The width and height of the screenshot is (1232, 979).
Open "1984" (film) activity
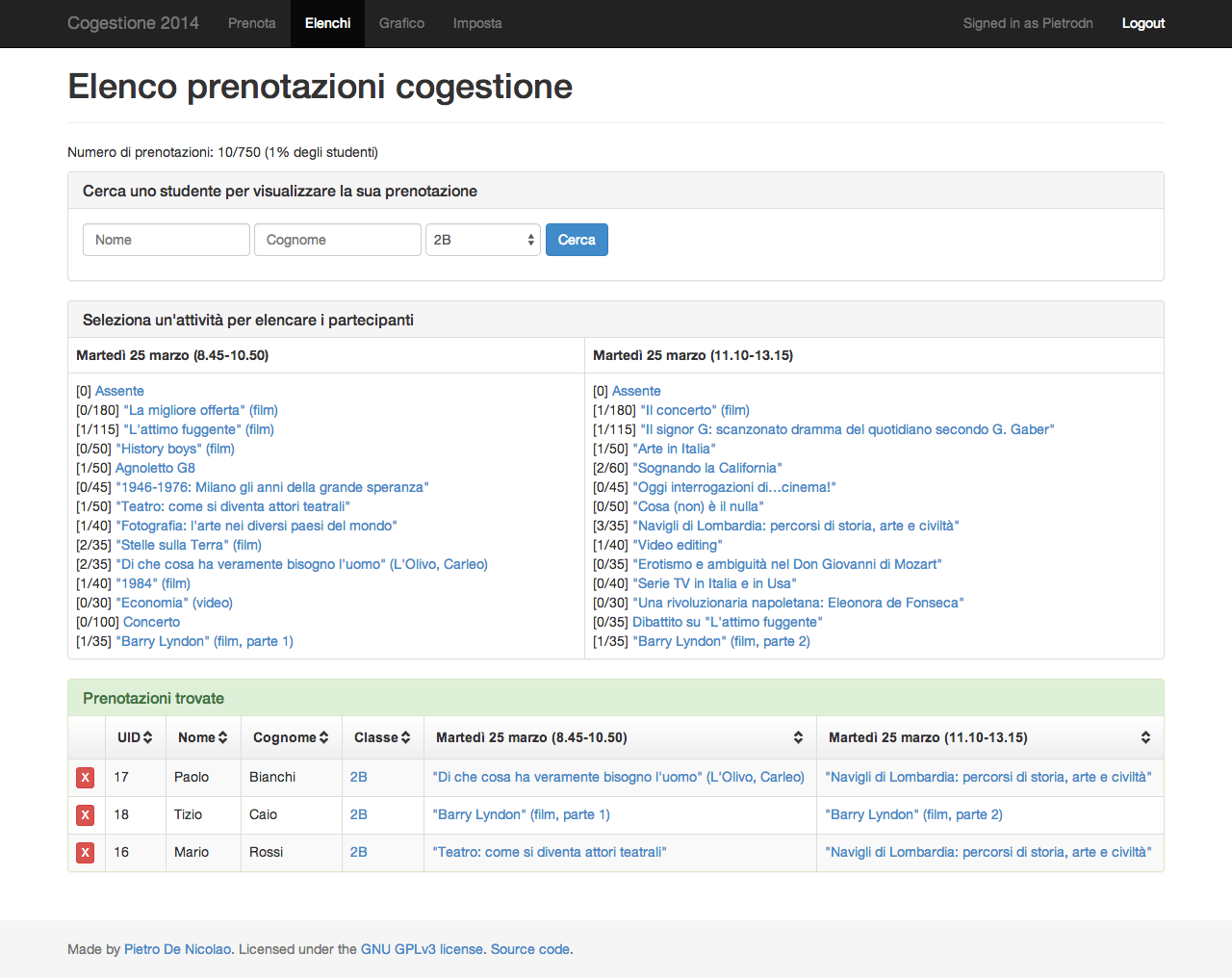pos(153,583)
